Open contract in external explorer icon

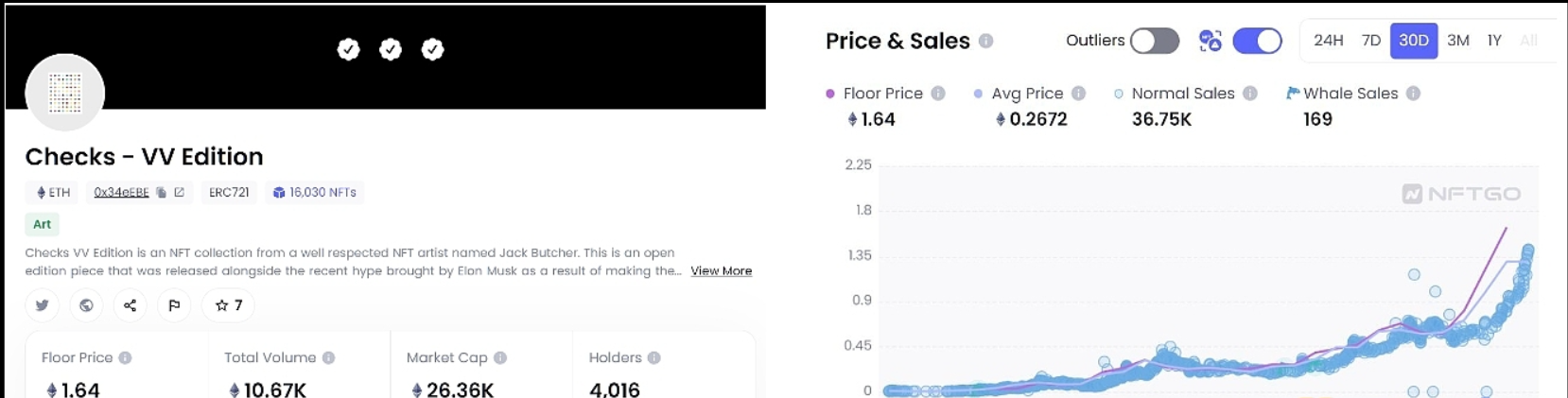tap(179, 193)
